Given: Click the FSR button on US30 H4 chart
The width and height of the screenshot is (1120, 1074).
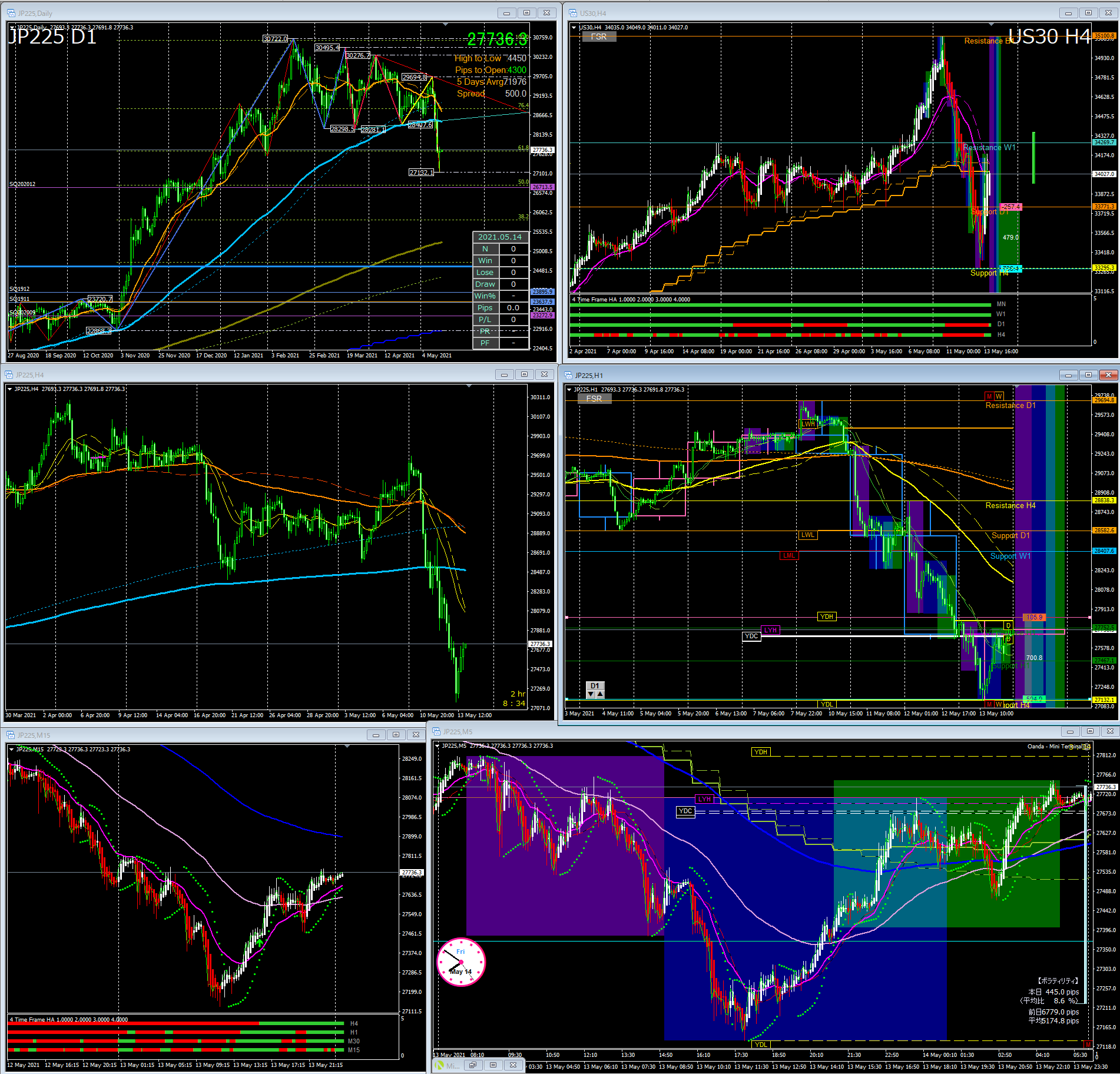Looking at the screenshot, I should click(x=599, y=37).
